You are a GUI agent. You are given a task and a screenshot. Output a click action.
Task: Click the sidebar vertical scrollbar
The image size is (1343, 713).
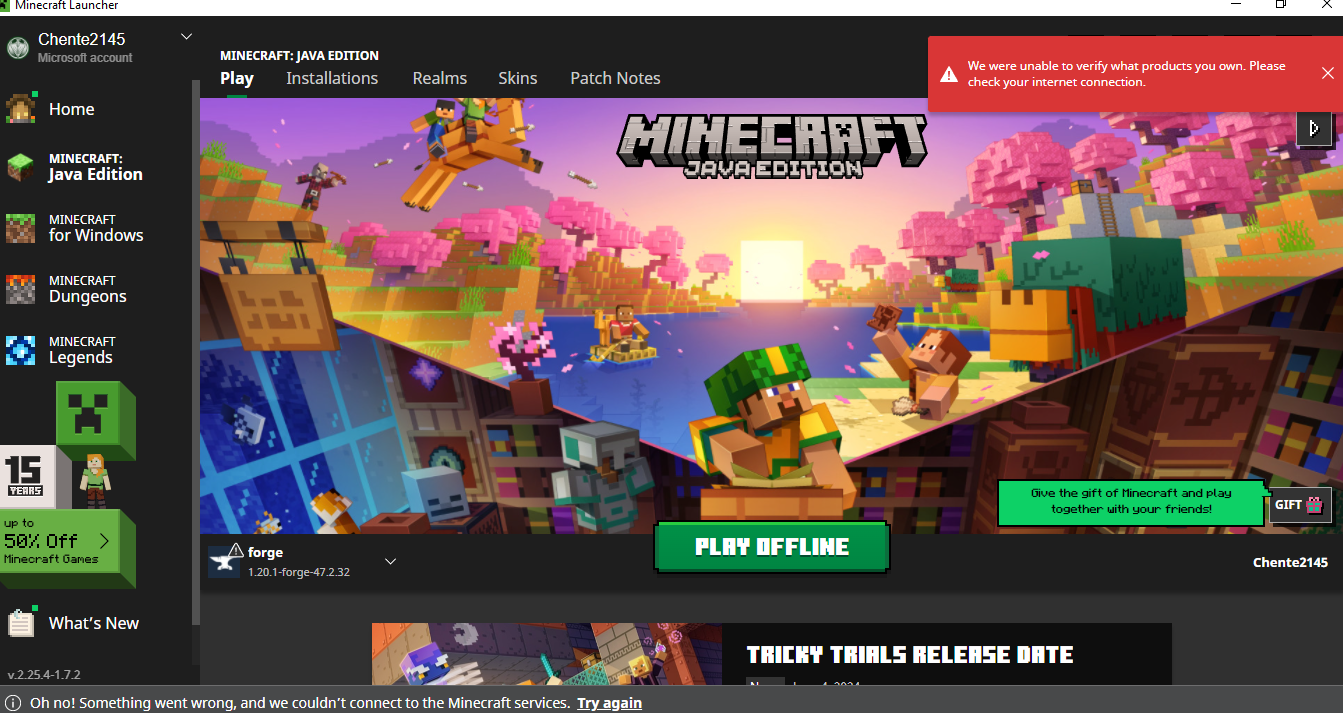[x=196, y=350]
